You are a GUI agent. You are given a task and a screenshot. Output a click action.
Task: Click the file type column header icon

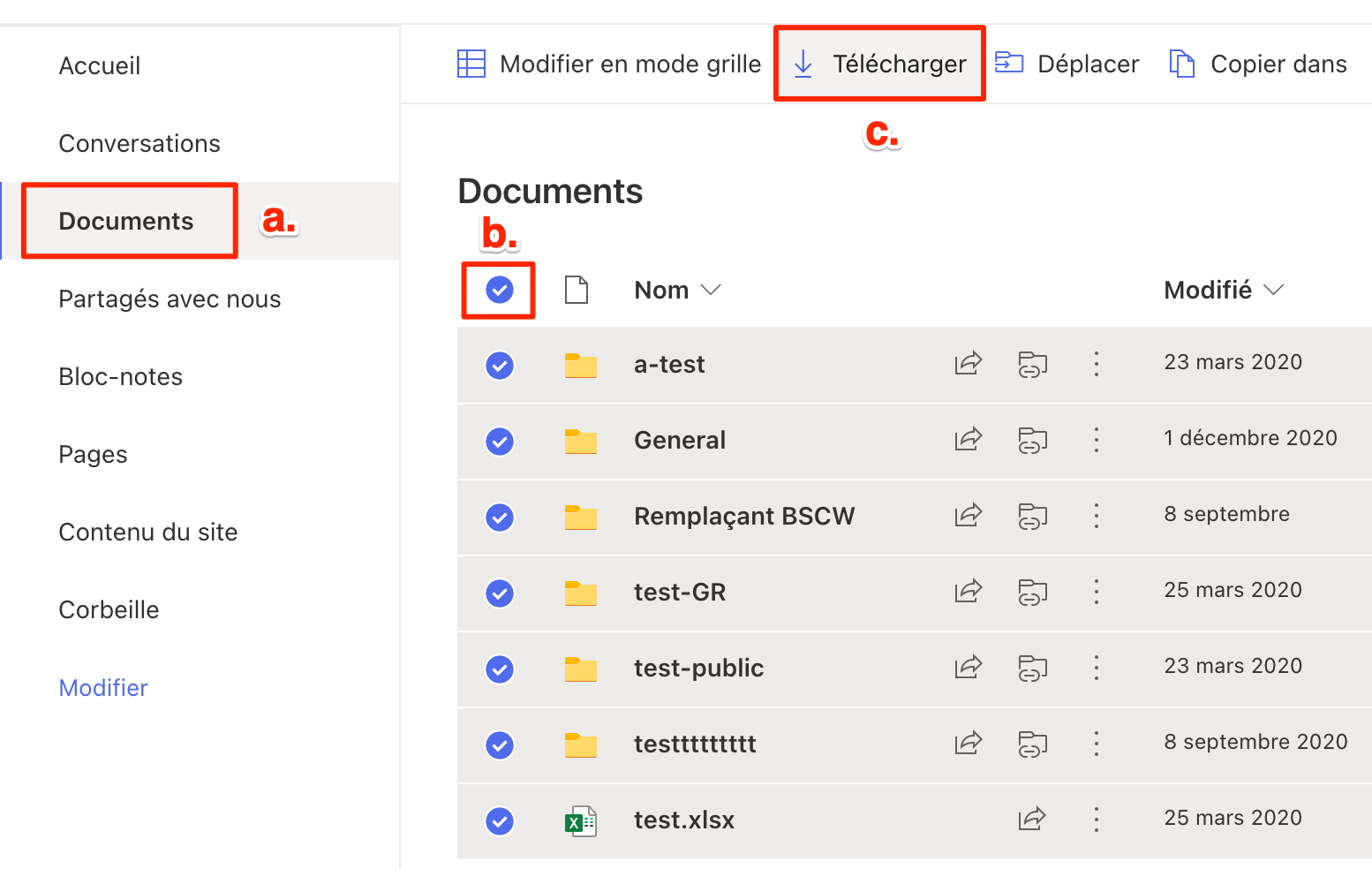pyautogui.click(x=577, y=290)
